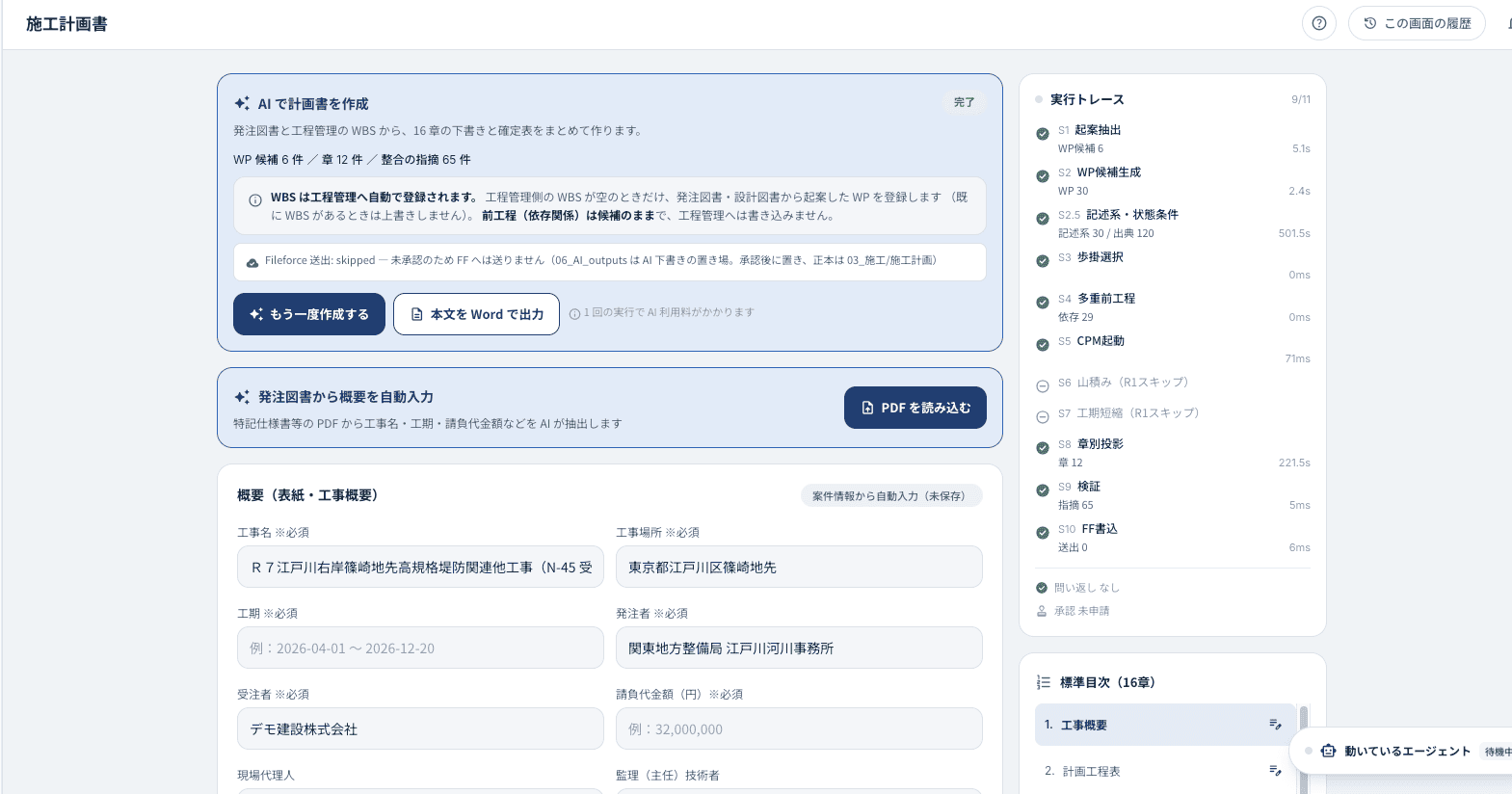
Task: Click sparkle icon beside AI で計画書を作成
Action: pos(242,103)
